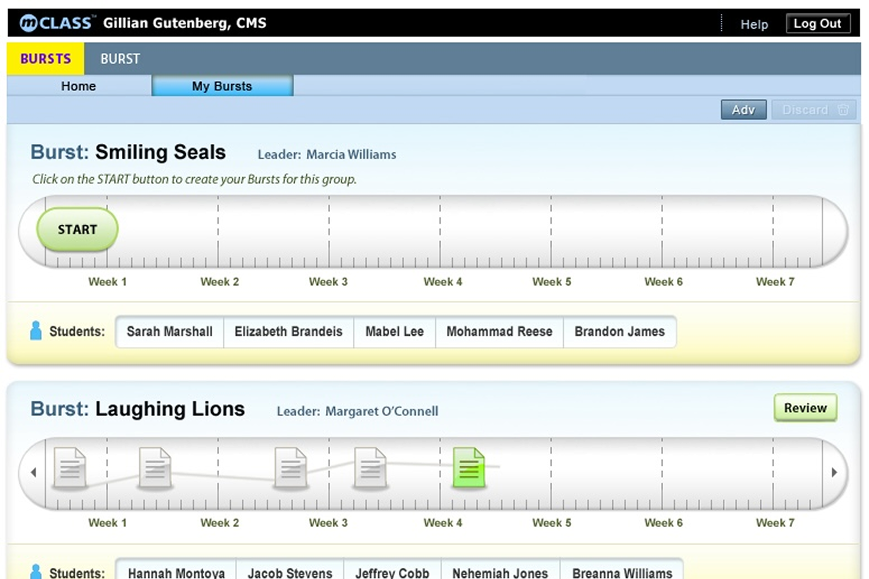Click Week 6 label on Laughing Lions timeline

pyautogui.click(x=663, y=522)
